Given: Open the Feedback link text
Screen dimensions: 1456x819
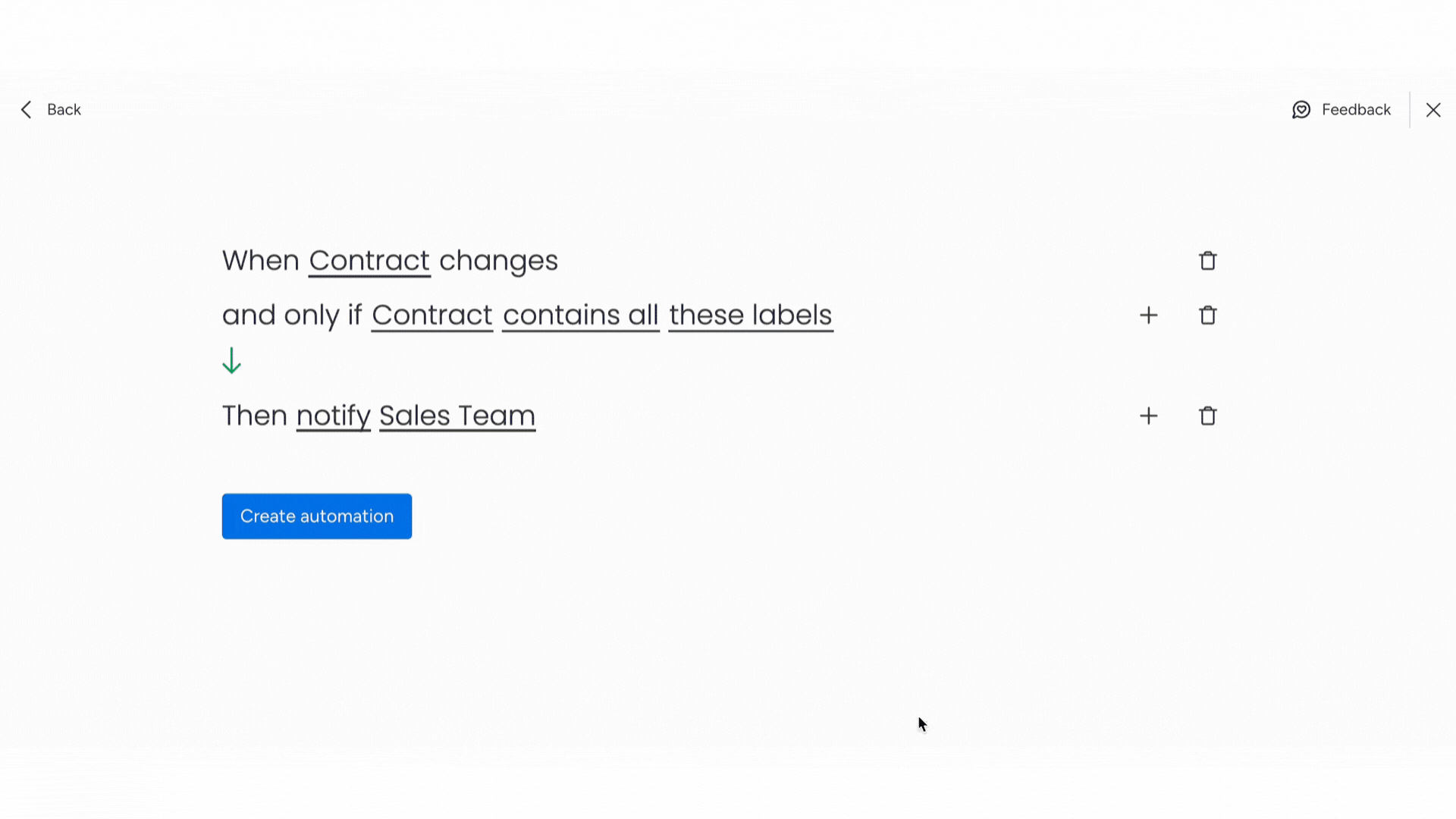Looking at the screenshot, I should (1356, 110).
